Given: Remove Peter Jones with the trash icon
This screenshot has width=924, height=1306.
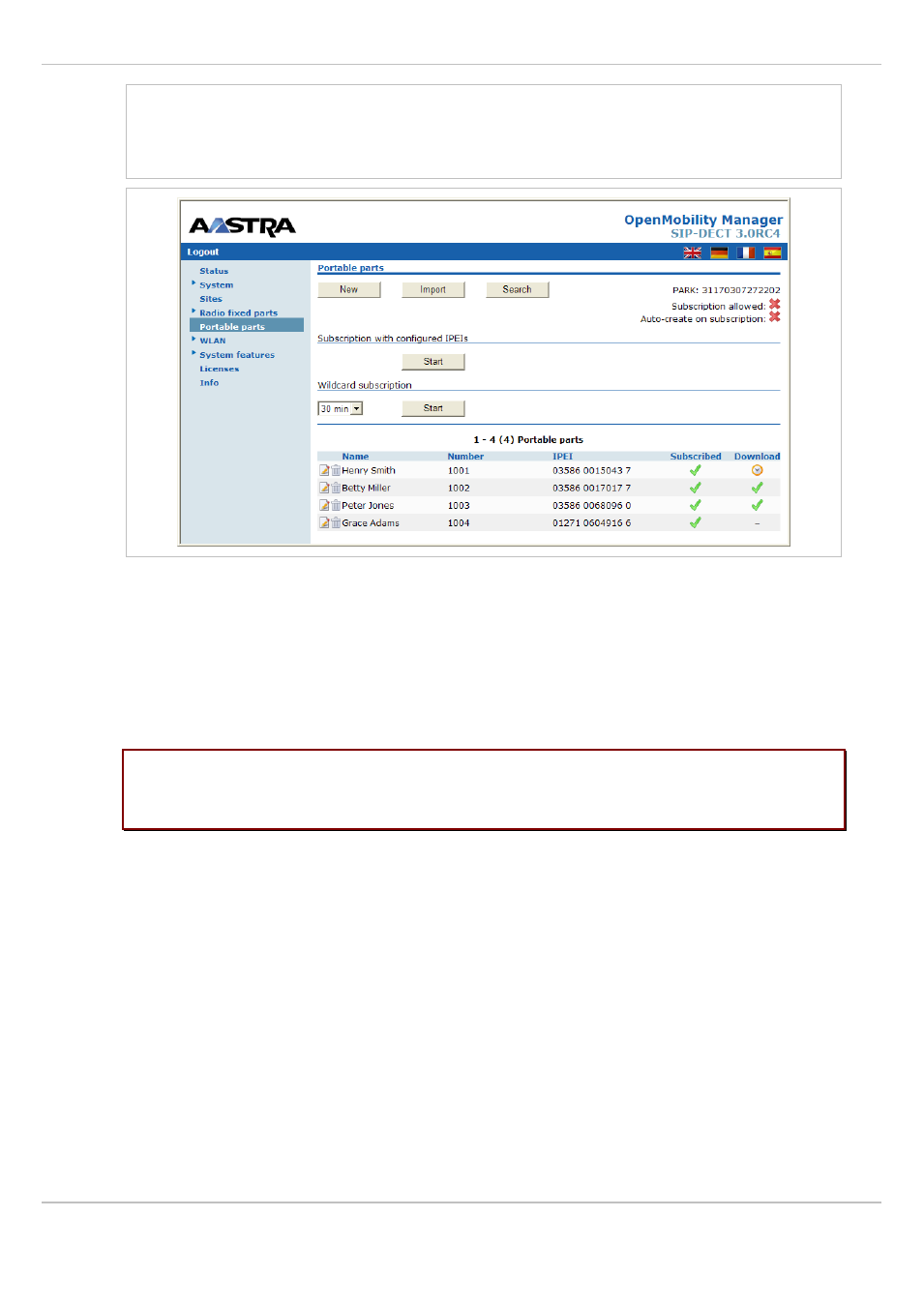Looking at the screenshot, I should (336, 506).
